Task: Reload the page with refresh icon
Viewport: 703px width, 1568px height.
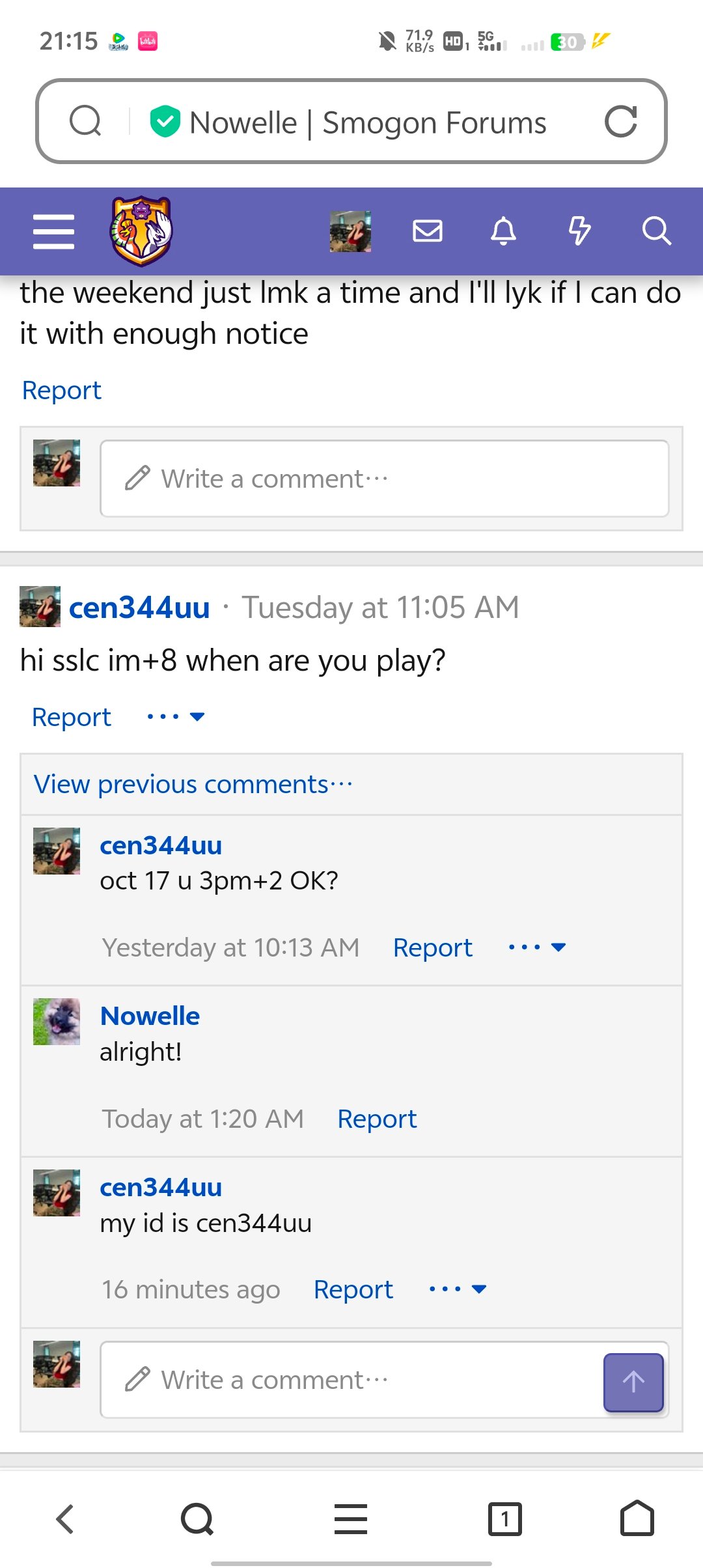Action: coord(620,122)
